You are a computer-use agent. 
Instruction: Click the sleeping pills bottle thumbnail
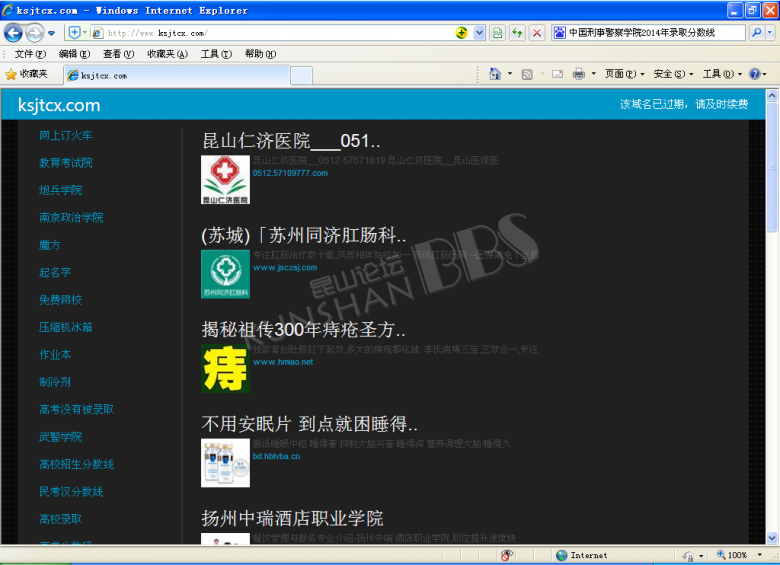pyautogui.click(x=225, y=463)
